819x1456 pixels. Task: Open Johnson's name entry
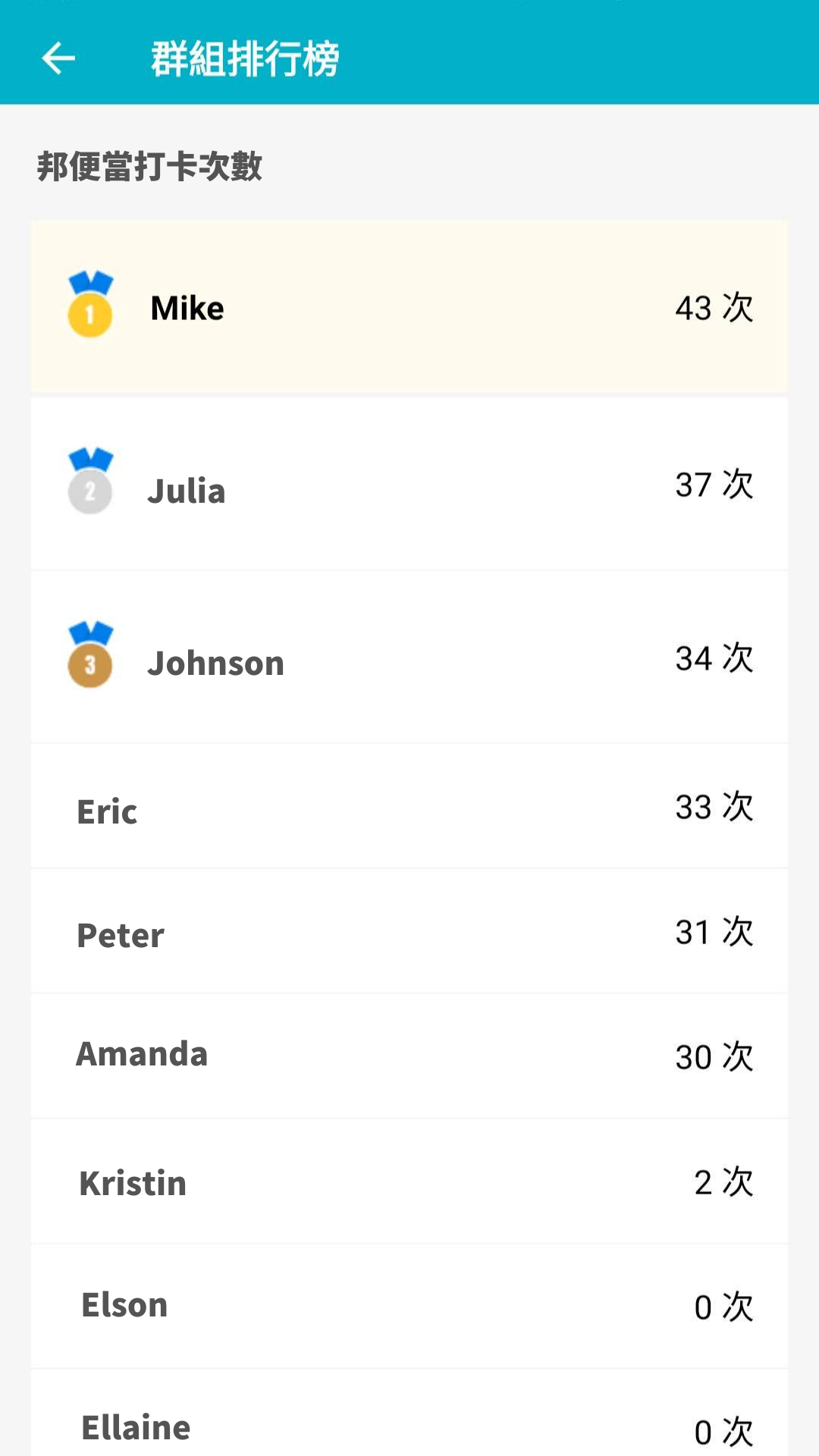(x=216, y=664)
